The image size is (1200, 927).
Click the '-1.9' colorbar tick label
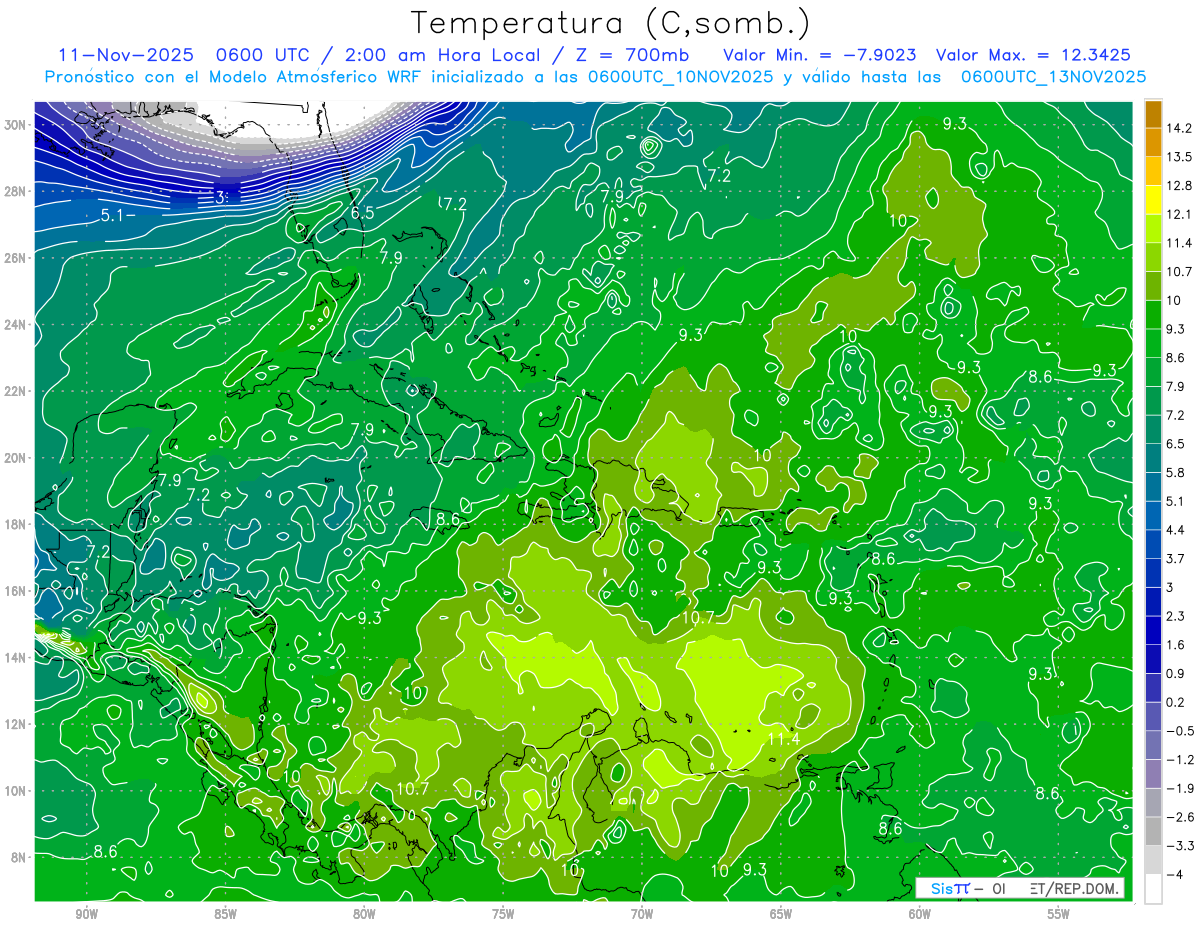pyautogui.click(x=1180, y=788)
